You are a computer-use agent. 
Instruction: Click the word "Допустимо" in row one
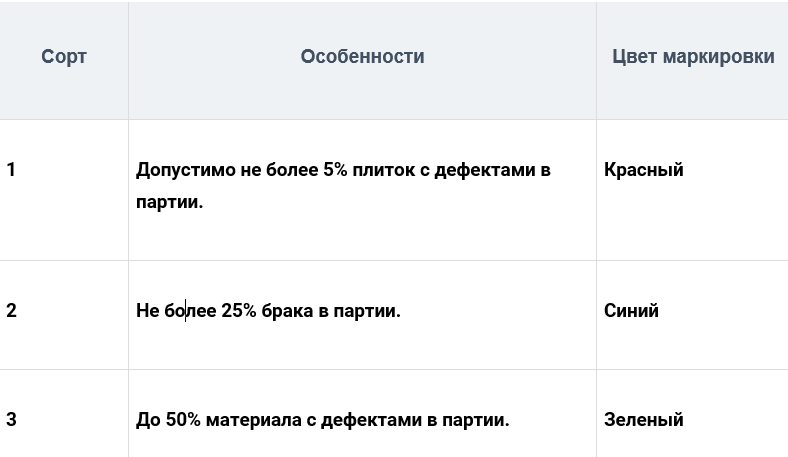(185, 170)
